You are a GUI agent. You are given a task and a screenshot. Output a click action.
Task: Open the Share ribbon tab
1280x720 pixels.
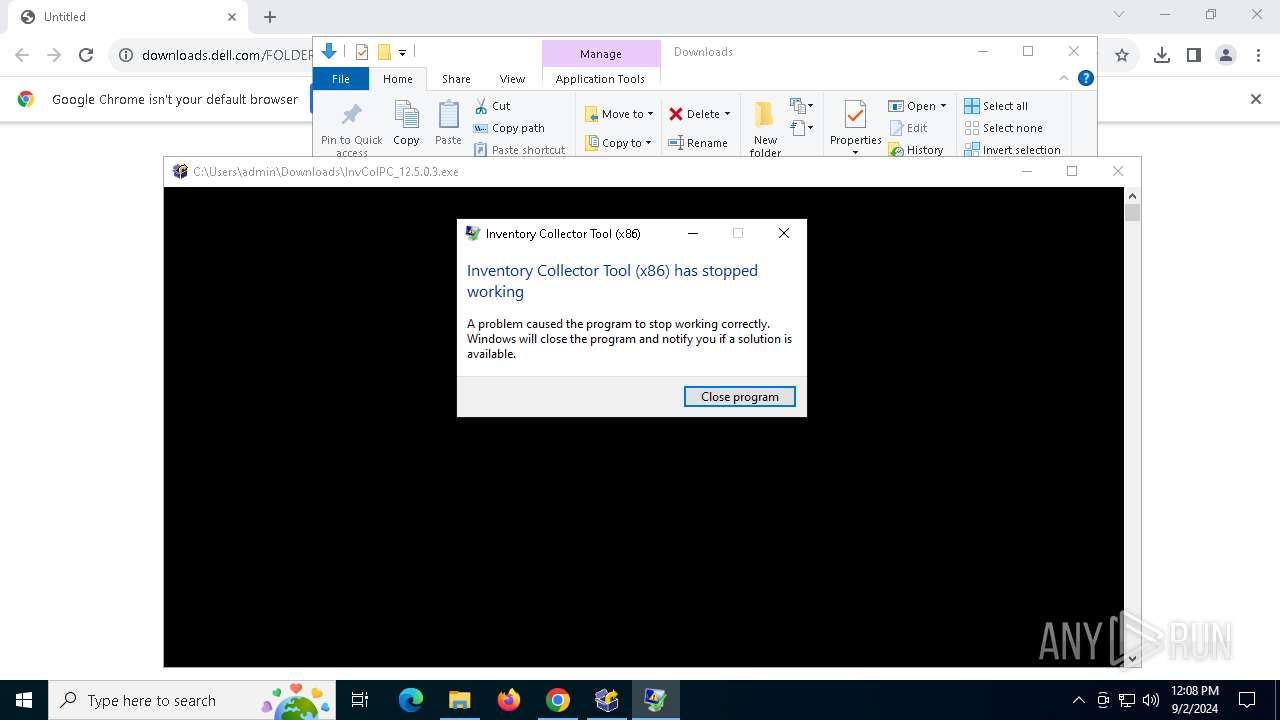click(x=456, y=79)
